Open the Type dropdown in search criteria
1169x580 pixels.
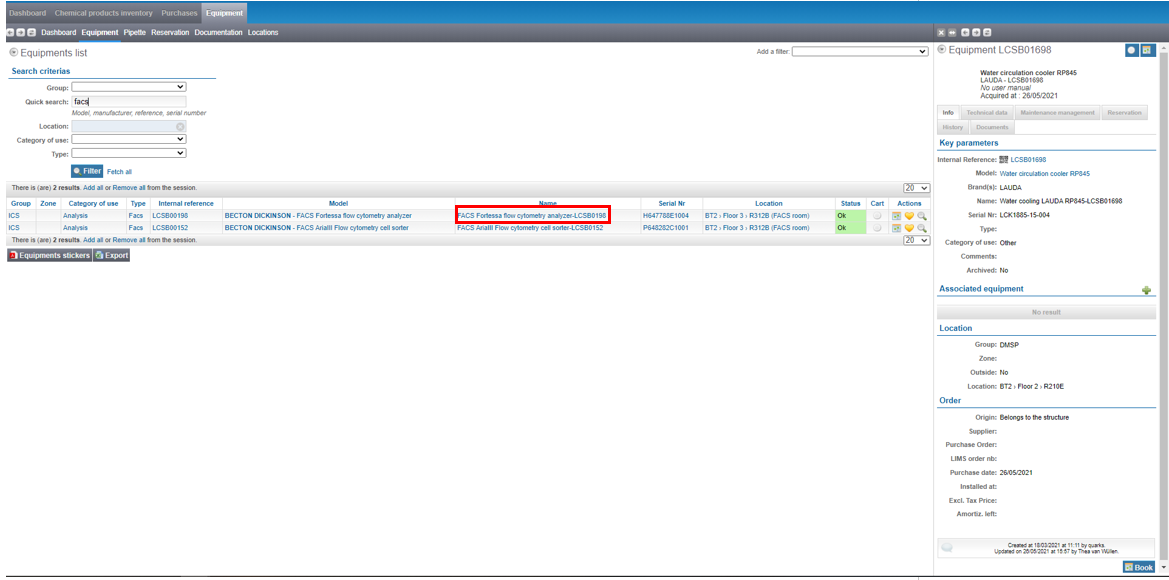129,154
